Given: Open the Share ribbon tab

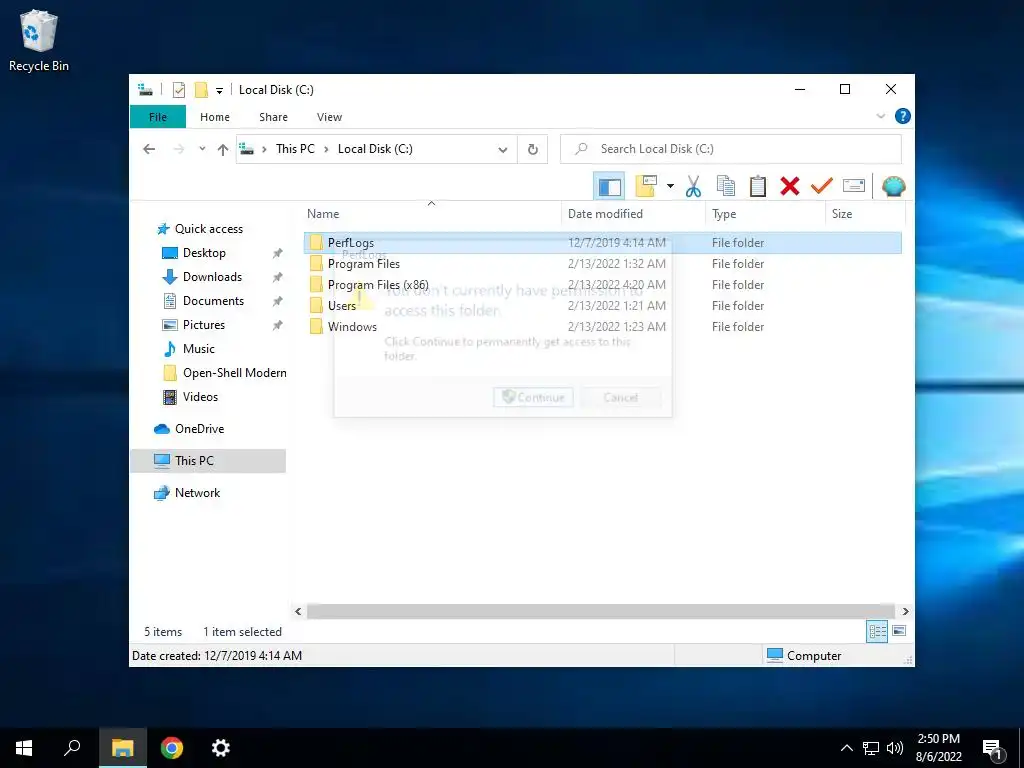Looking at the screenshot, I should [x=273, y=117].
